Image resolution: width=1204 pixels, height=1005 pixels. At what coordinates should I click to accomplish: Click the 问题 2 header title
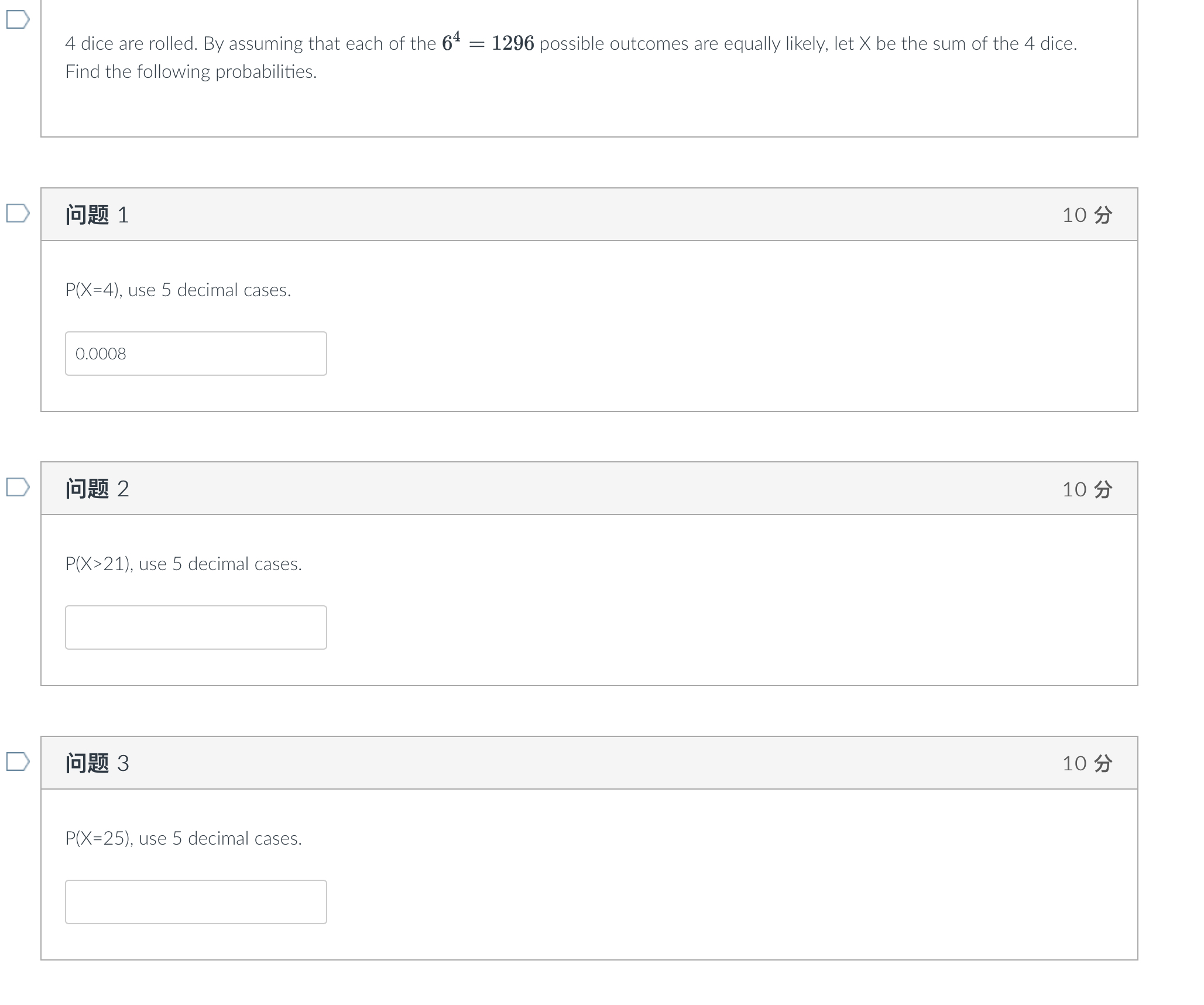[x=97, y=489]
